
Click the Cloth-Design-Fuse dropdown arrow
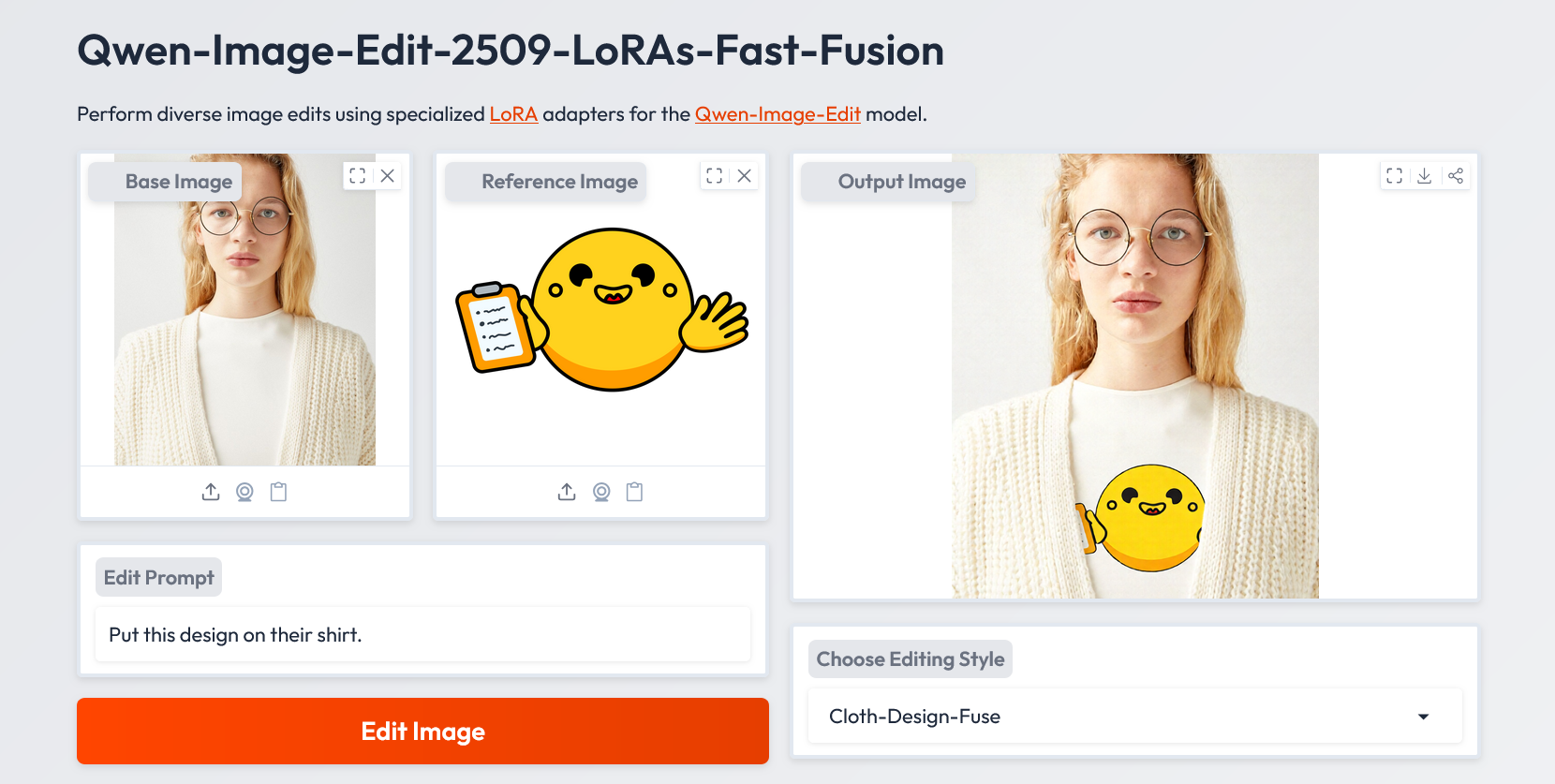pos(1423,717)
